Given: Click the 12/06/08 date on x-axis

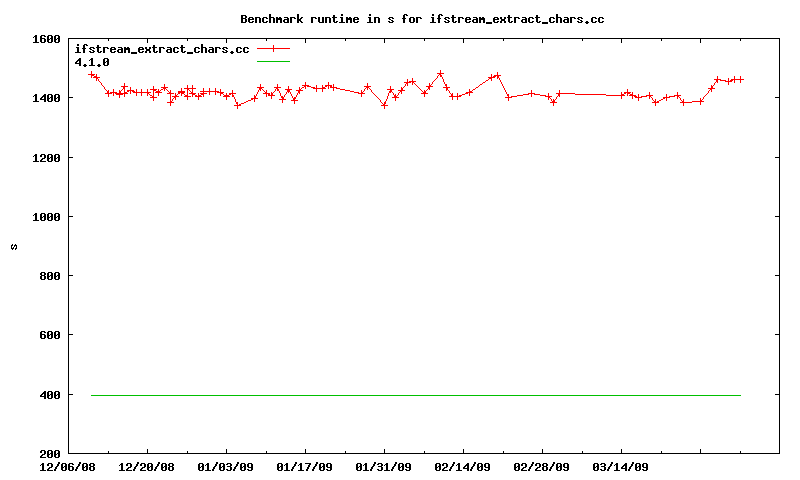Looking at the screenshot, I should pos(68,467).
